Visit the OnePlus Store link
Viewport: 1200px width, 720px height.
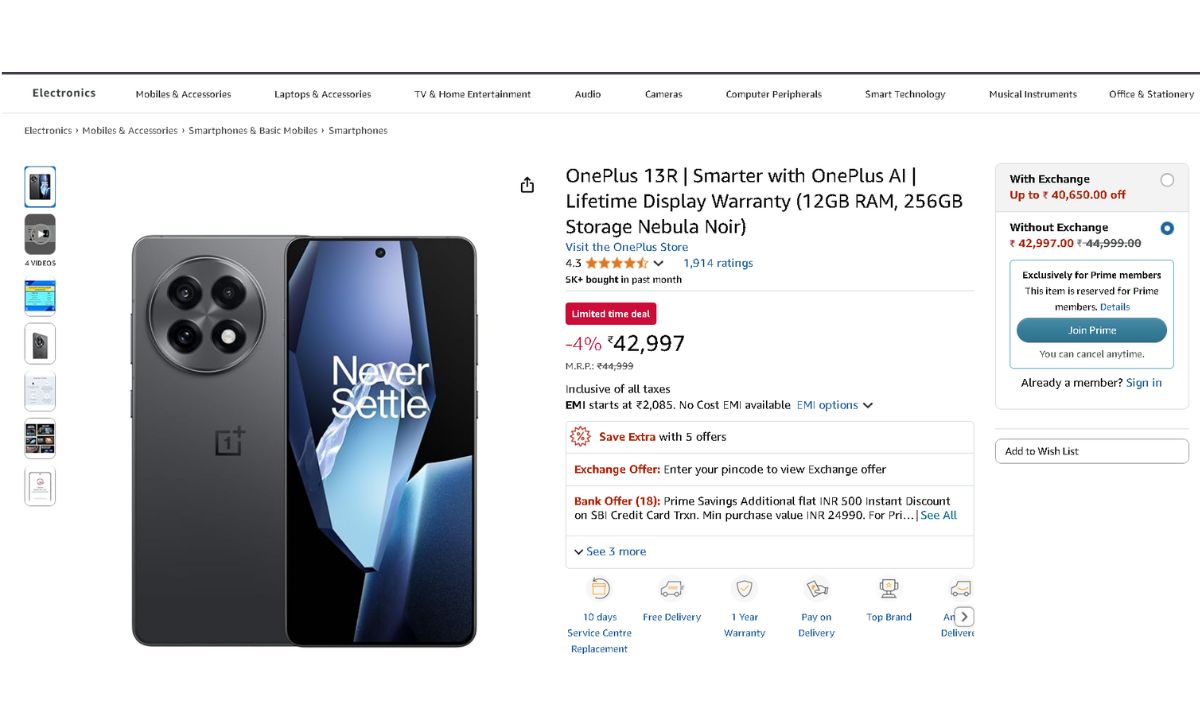[x=626, y=247]
